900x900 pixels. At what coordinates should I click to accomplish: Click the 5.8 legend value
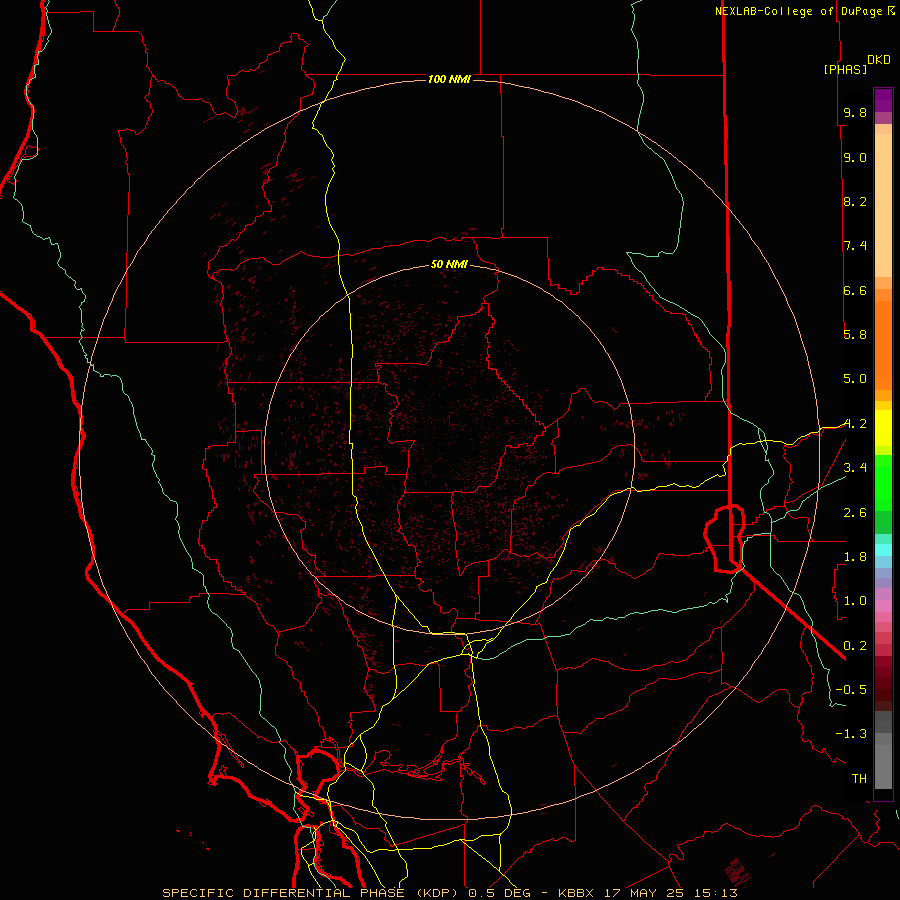(x=855, y=335)
